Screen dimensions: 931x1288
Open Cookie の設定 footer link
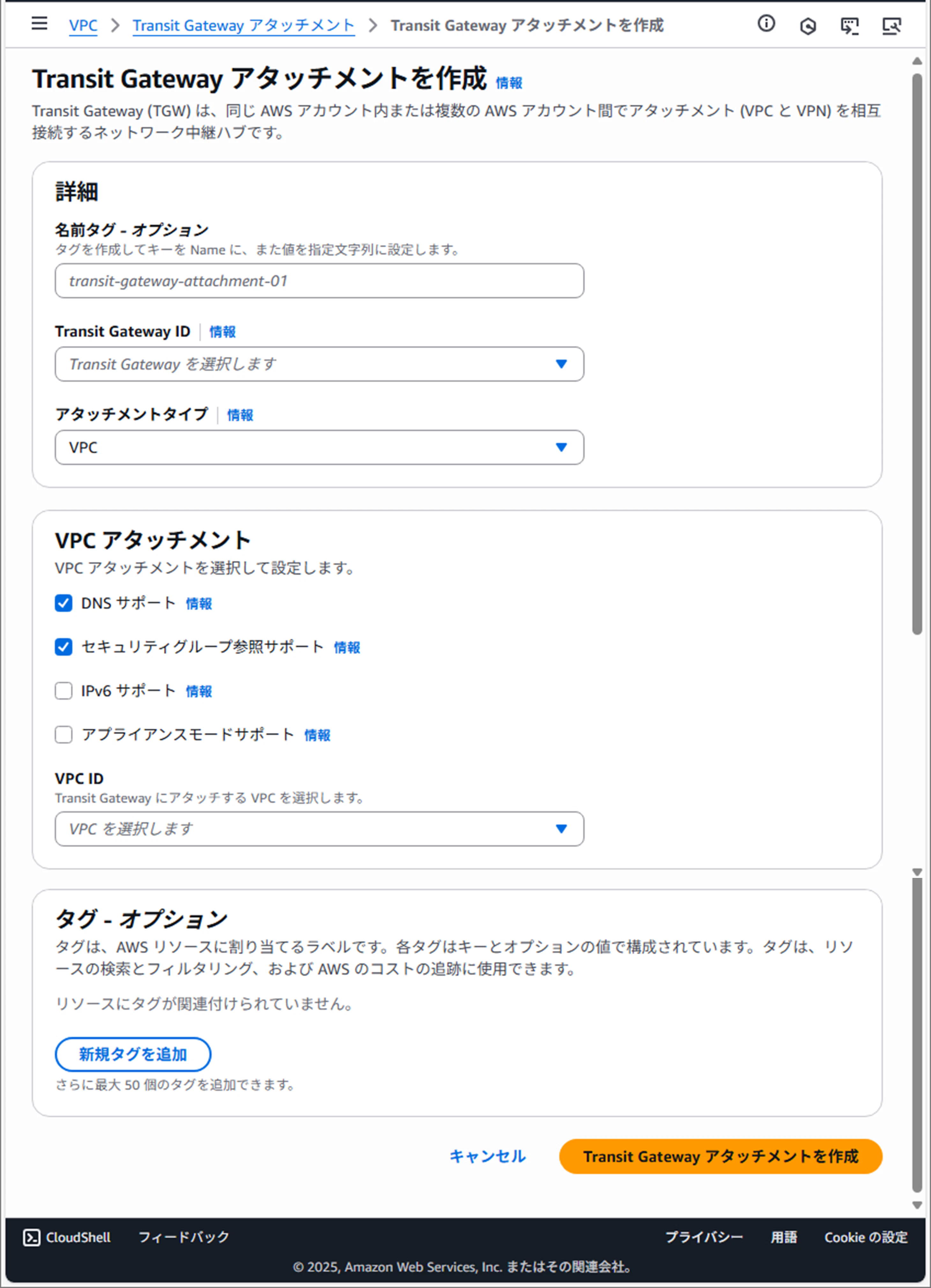(x=866, y=1238)
